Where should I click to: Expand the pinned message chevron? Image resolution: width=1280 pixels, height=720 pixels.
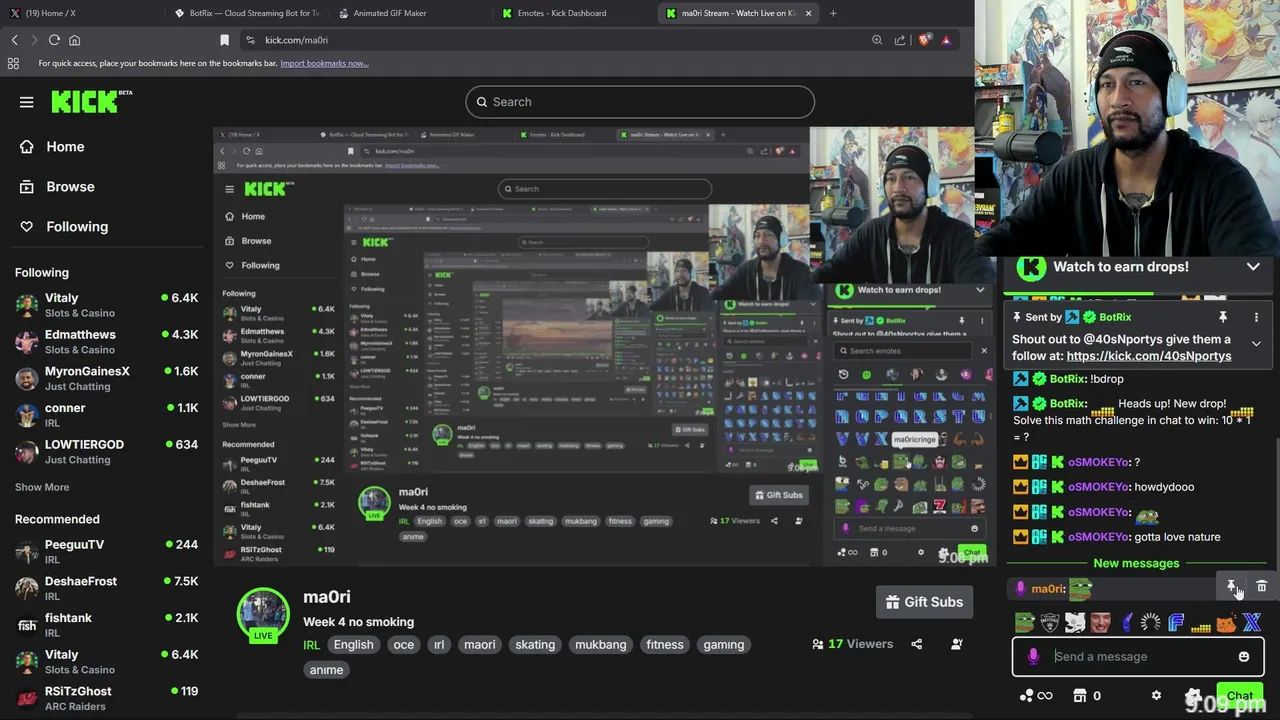pyautogui.click(x=1256, y=344)
